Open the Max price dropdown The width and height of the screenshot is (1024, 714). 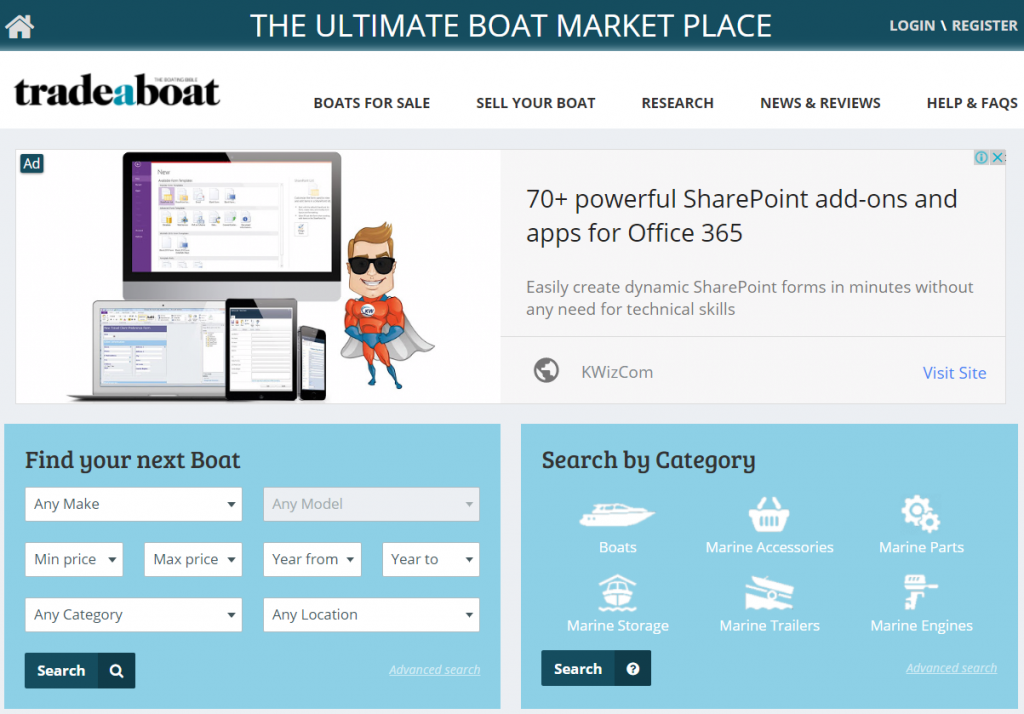[x=193, y=559]
